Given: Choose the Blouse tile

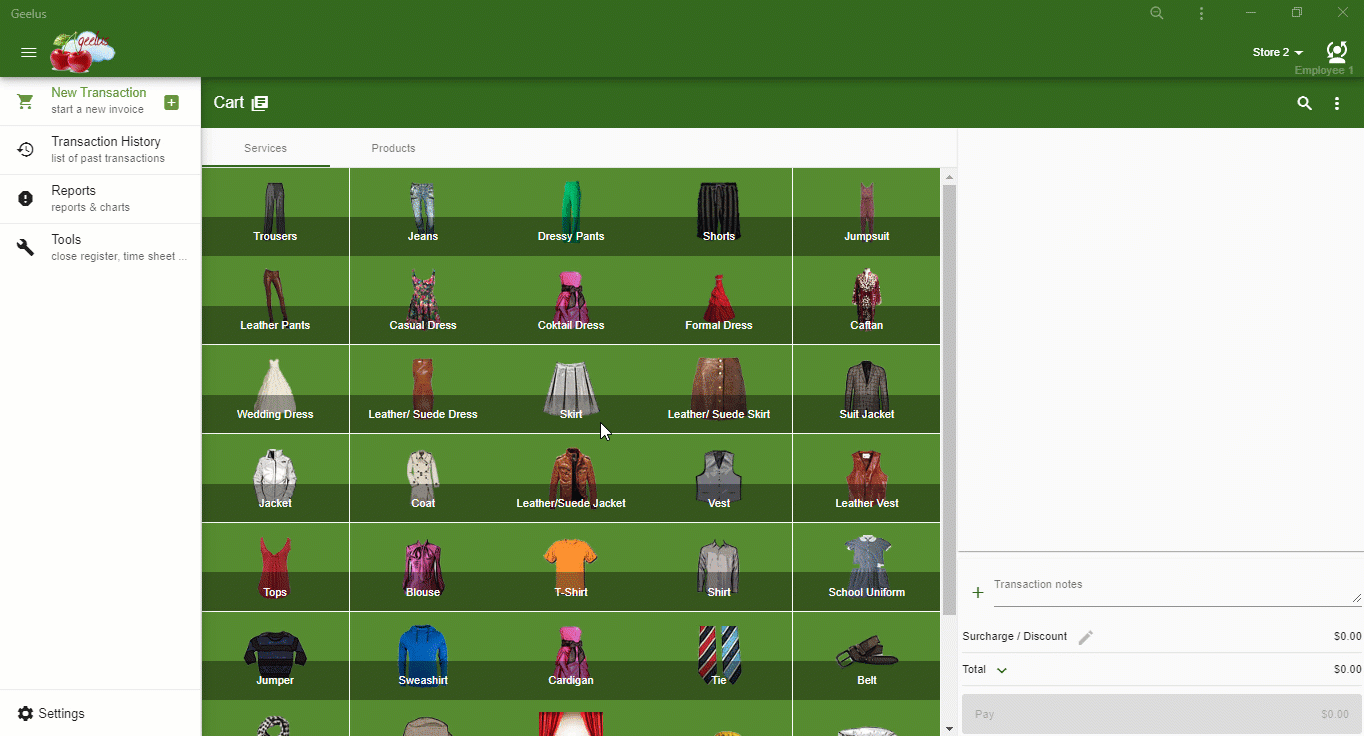Looking at the screenshot, I should point(423,567).
